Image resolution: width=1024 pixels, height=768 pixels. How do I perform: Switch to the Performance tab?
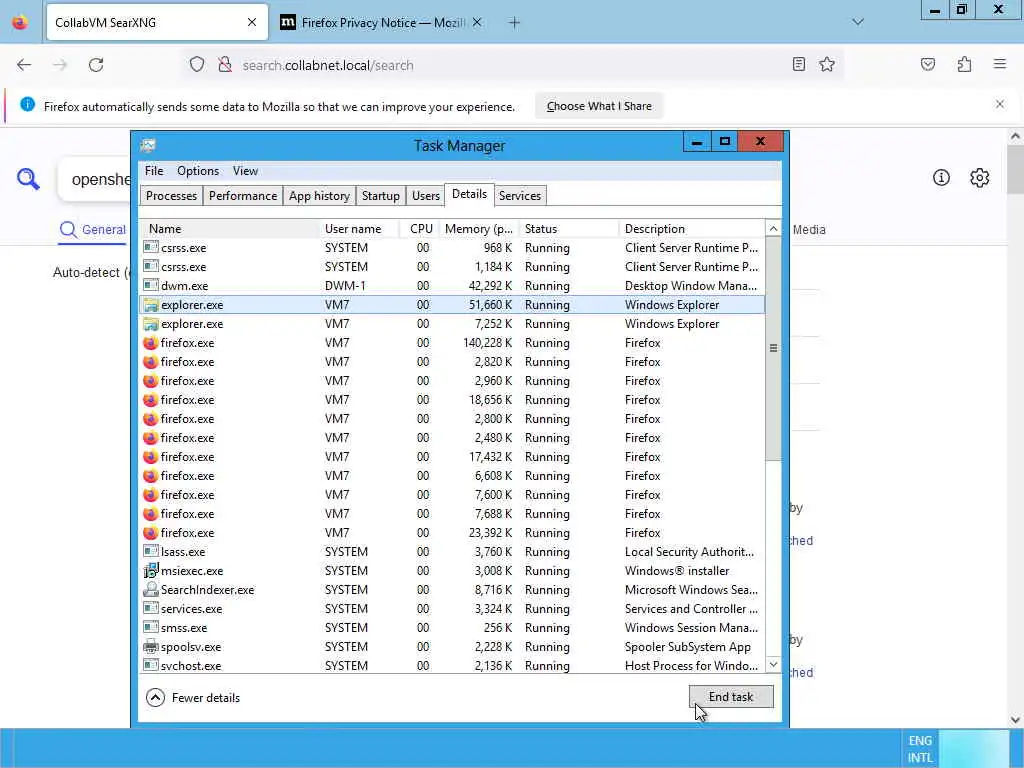243,195
